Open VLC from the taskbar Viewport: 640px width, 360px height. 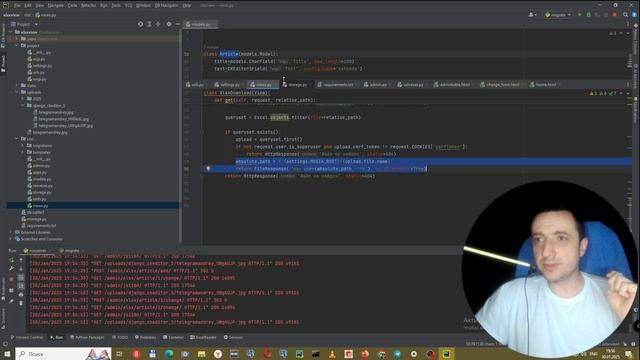point(332,354)
